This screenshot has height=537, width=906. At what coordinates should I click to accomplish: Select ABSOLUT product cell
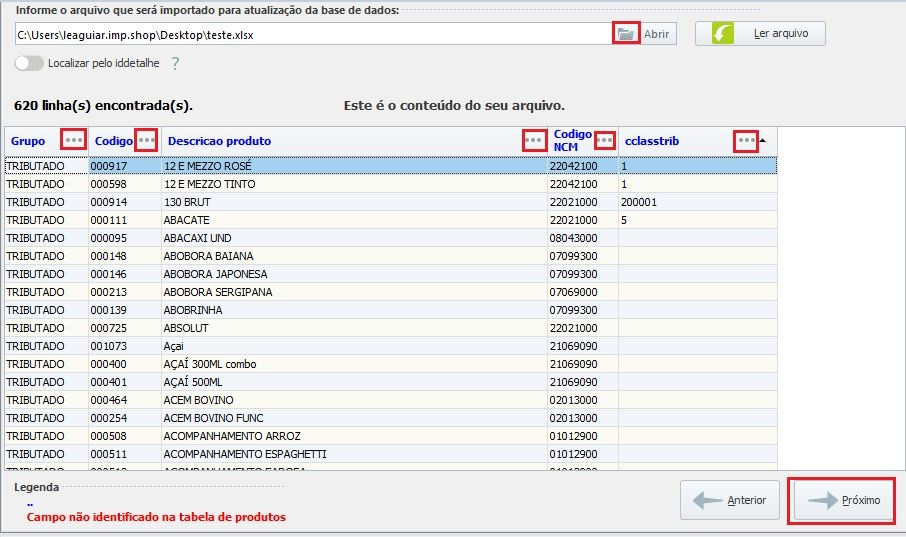pos(354,328)
